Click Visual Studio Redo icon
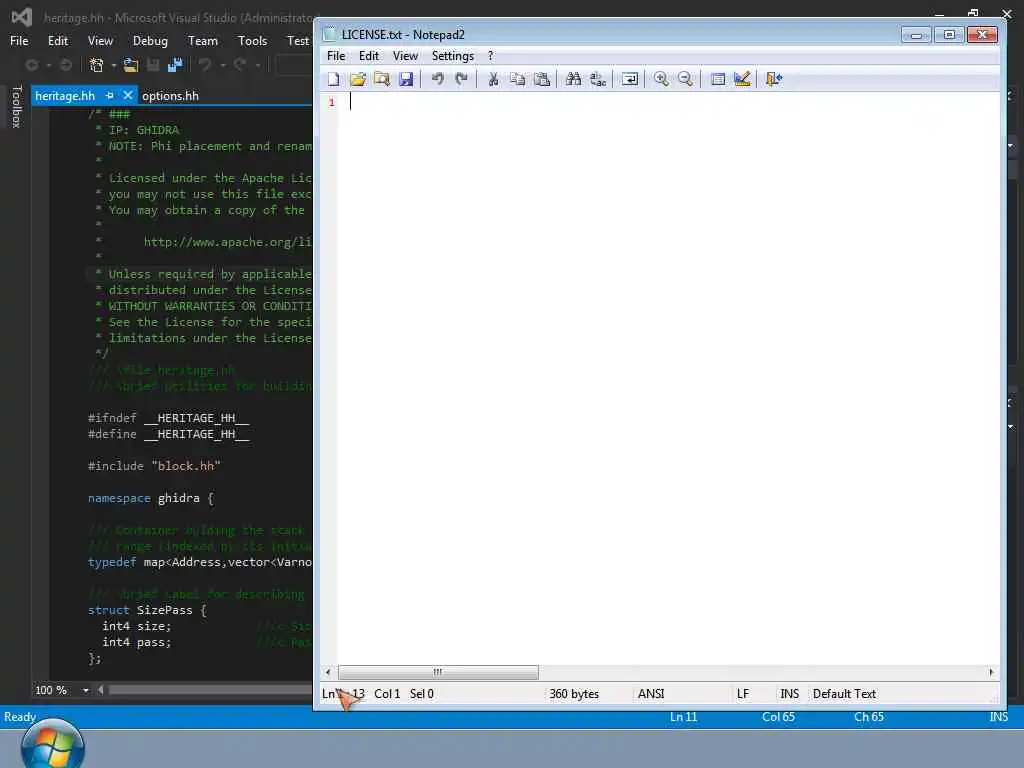This screenshot has height=768, width=1024. (x=240, y=65)
